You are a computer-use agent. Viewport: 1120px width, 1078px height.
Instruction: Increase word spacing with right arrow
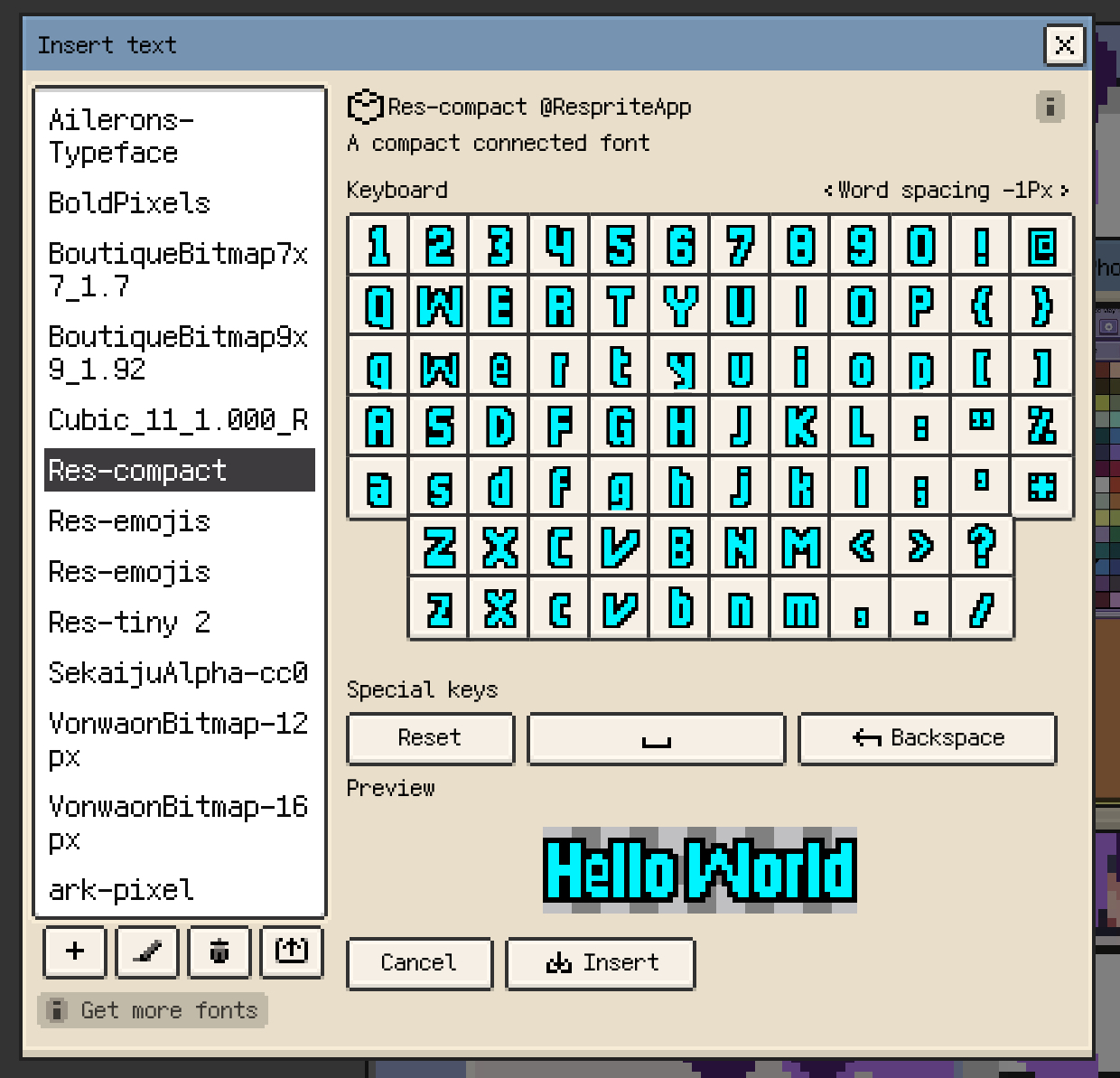click(x=1065, y=191)
